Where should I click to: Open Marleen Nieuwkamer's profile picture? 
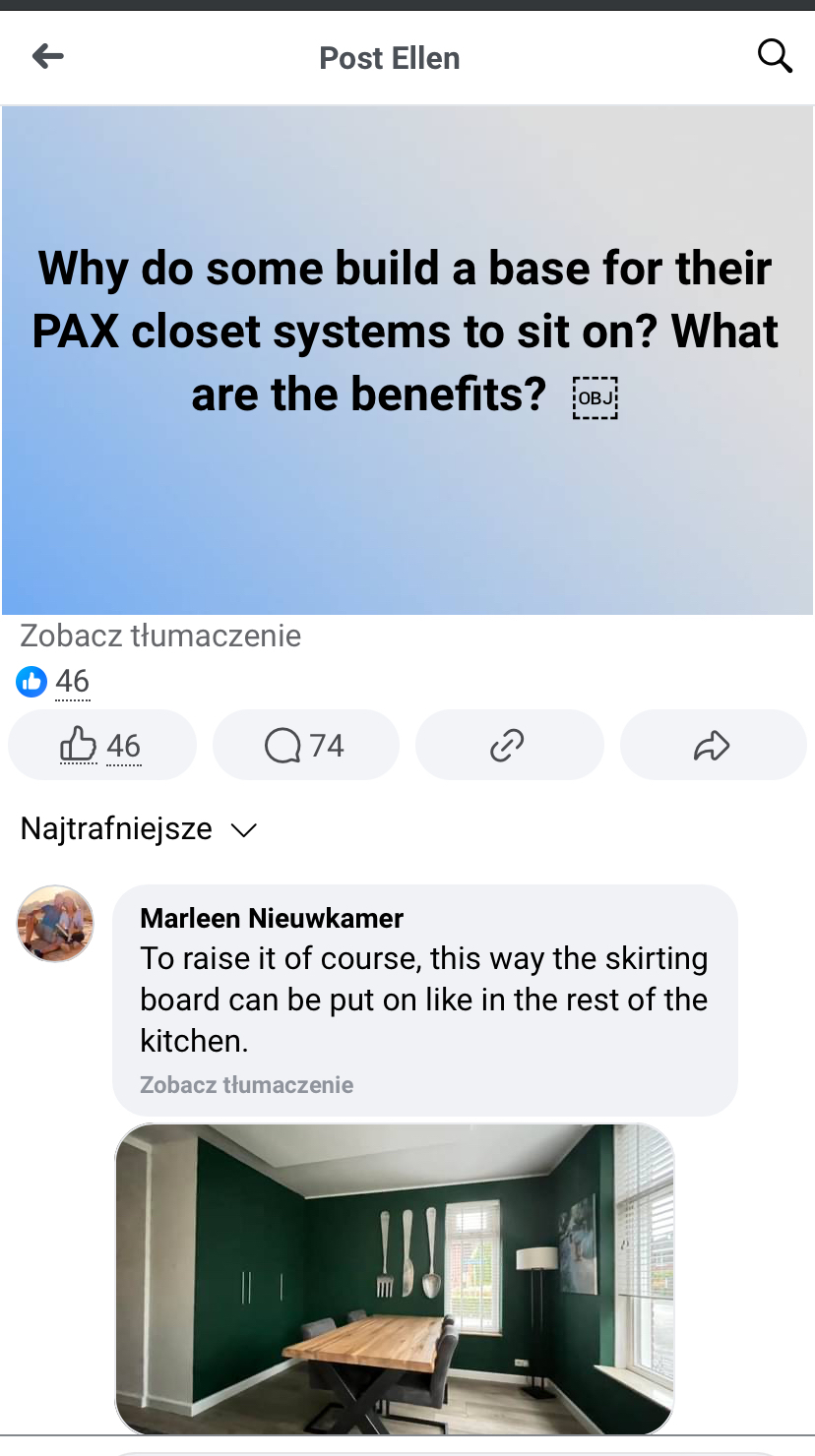[x=55, y=923]
